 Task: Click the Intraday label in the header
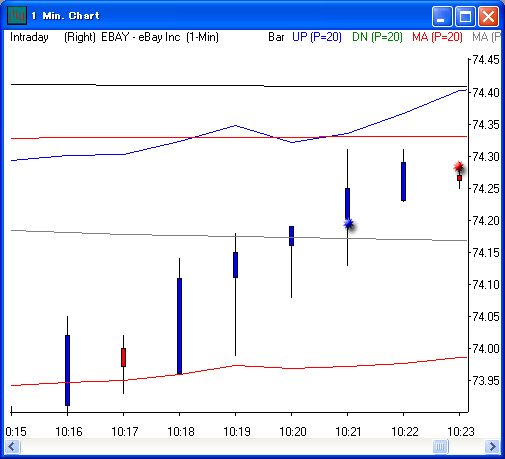(29, 37)
